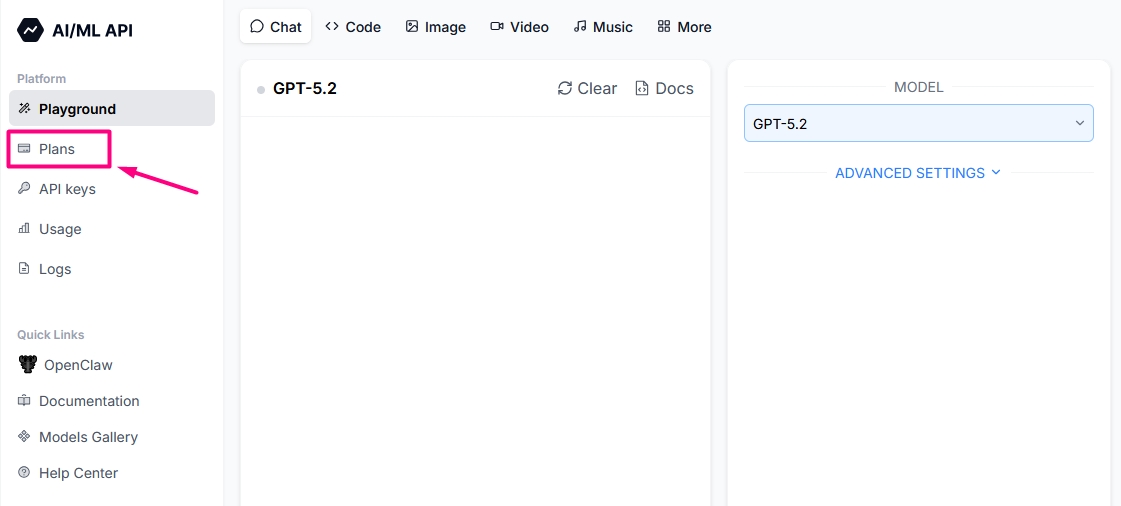Click the GPT-5.2 chat header title
The image size is (1121, 506).
click(305, 88)
